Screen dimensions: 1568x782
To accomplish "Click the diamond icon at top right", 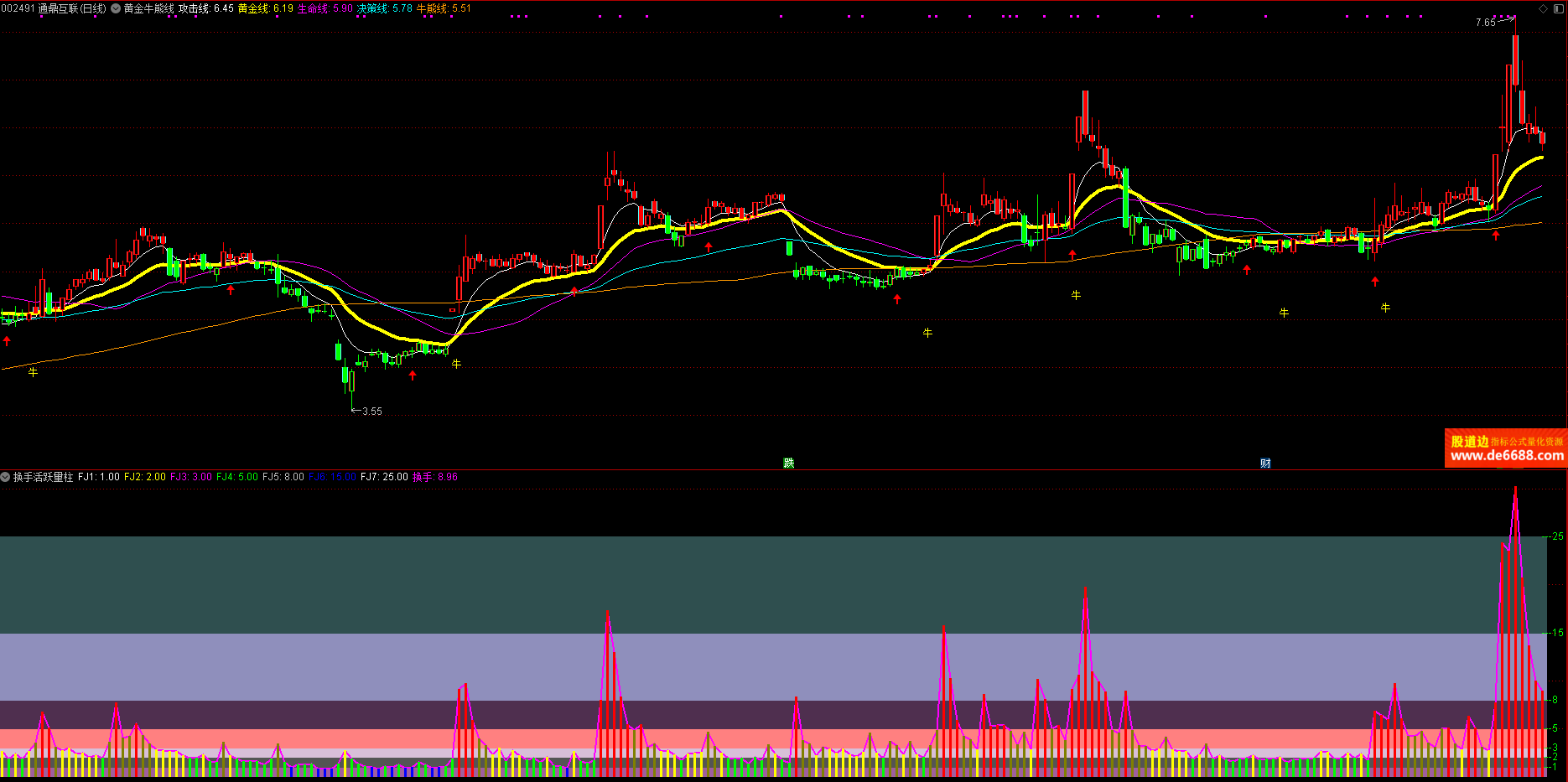I will click(1543, 8).
